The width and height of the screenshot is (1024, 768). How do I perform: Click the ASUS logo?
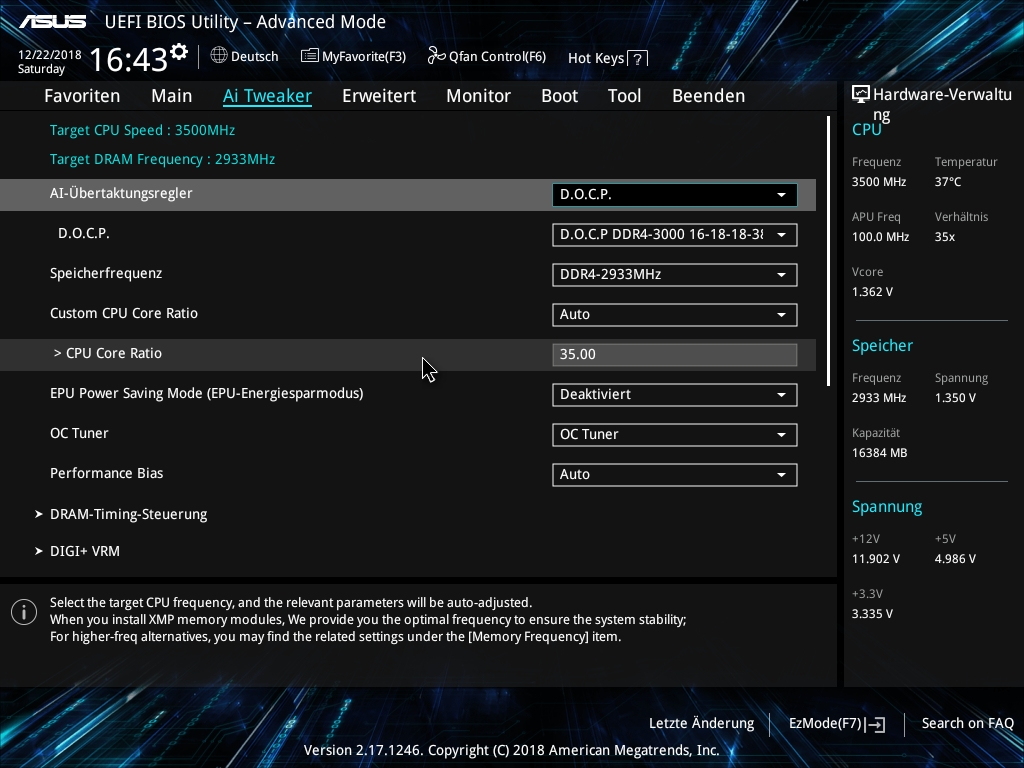[x=52, y=22]
